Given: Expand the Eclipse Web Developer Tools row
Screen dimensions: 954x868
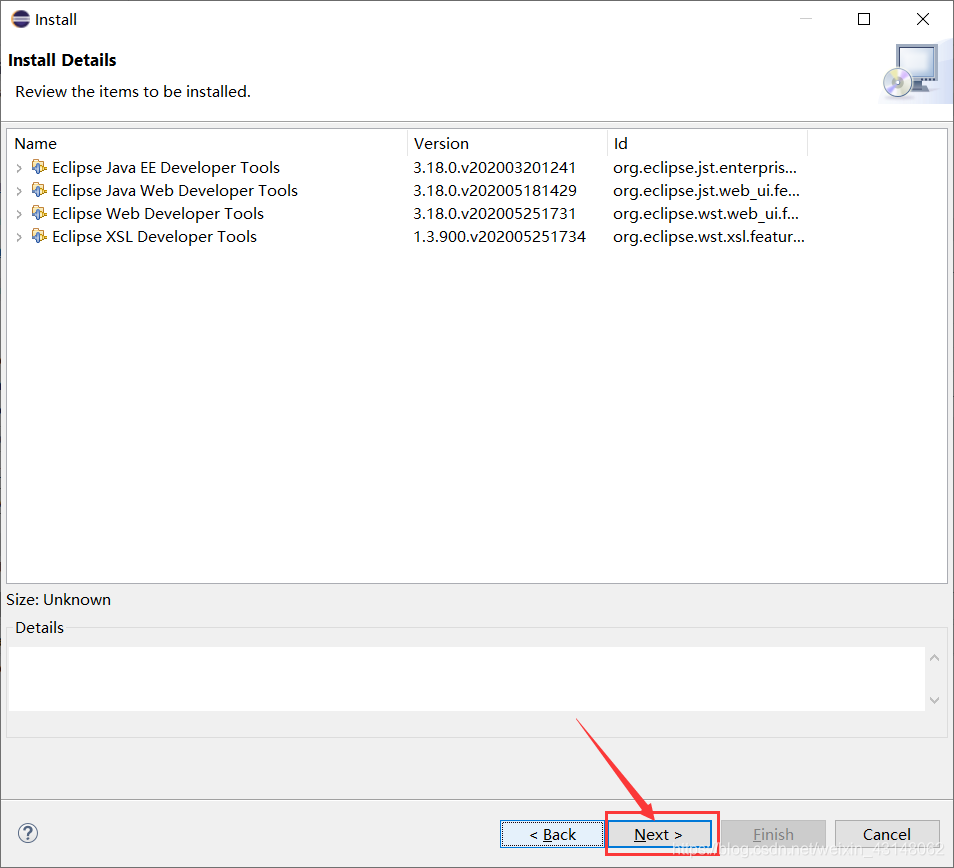Looking at the screenshot, I should tap(19, 214).
